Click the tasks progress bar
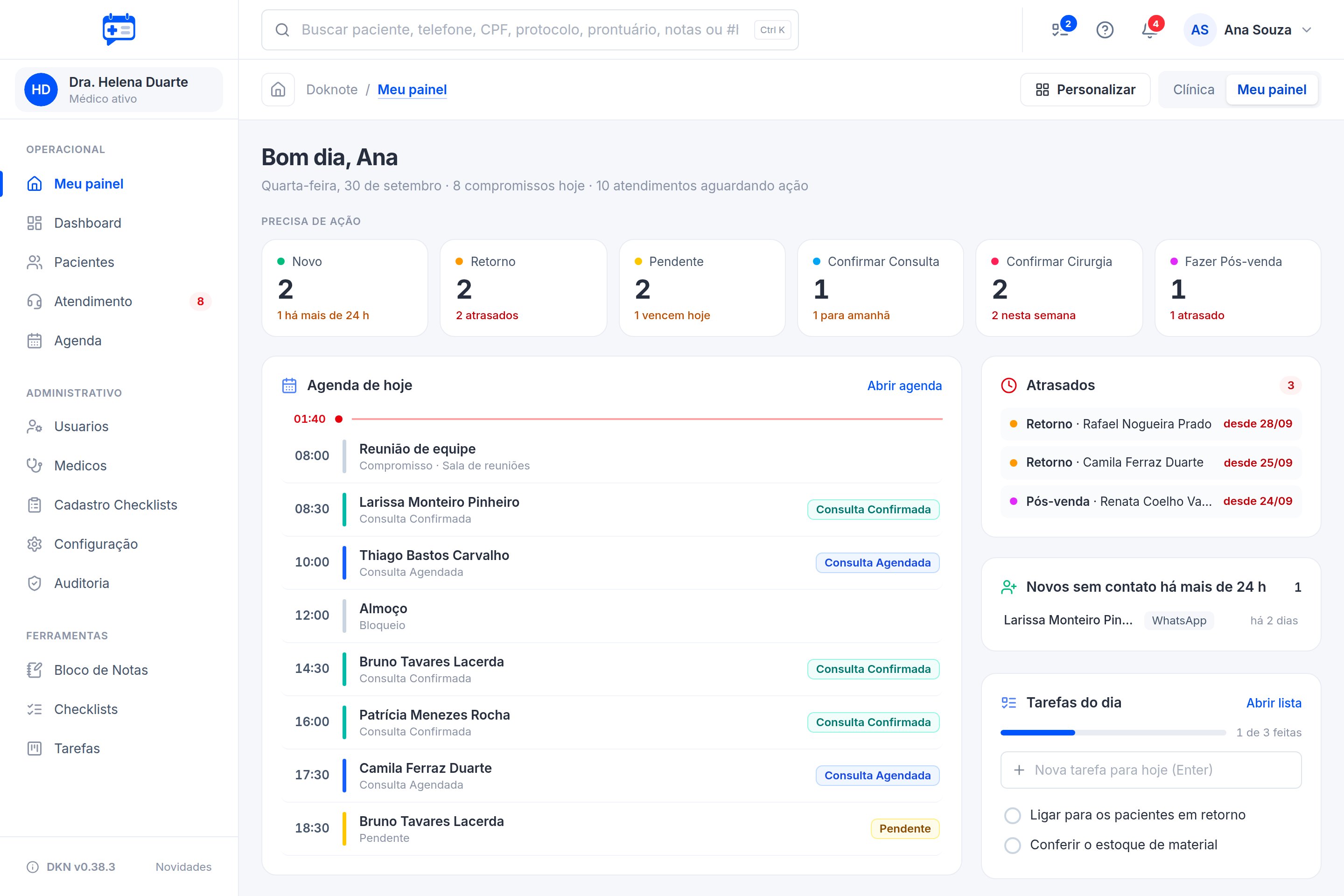This screenshot has width=1344, height=896. pos(1113,733)
